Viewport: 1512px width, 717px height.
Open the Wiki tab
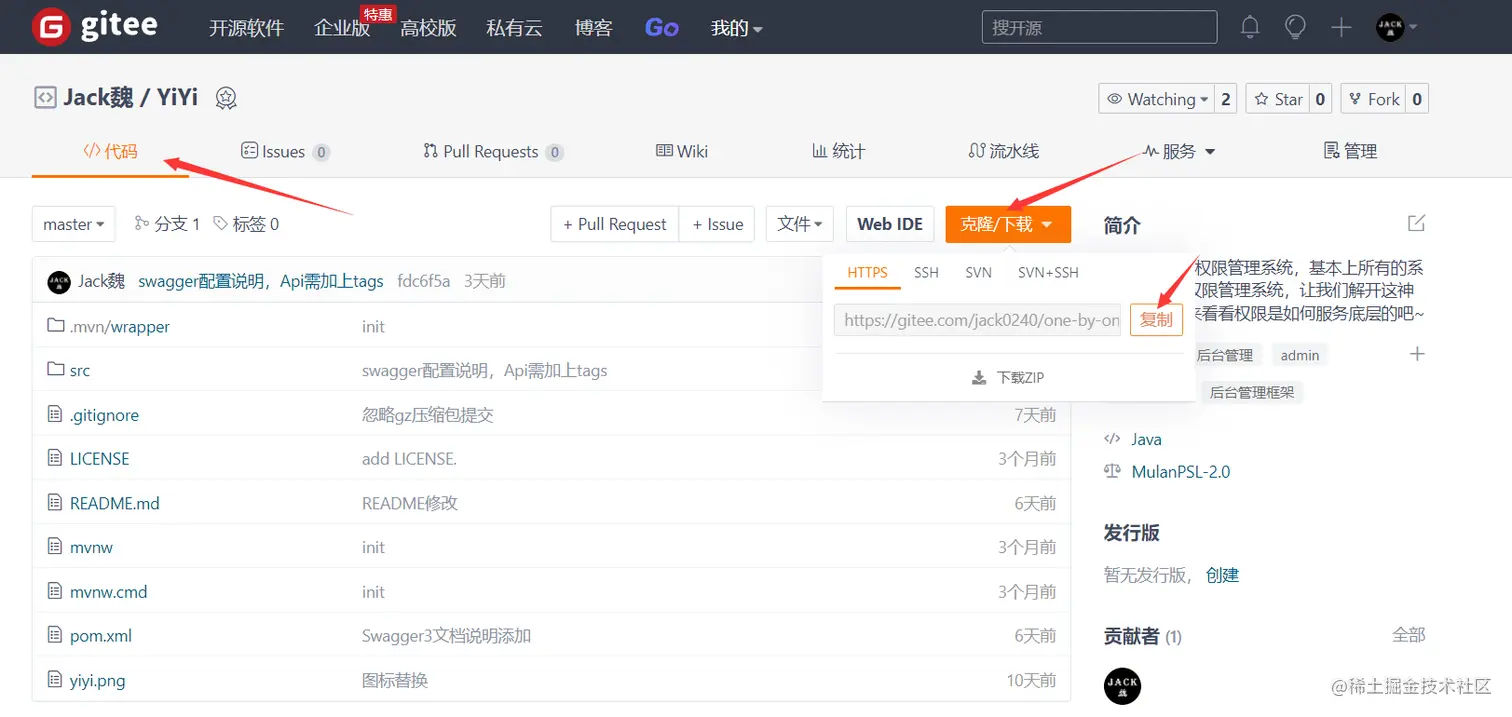tap(682, 151)
